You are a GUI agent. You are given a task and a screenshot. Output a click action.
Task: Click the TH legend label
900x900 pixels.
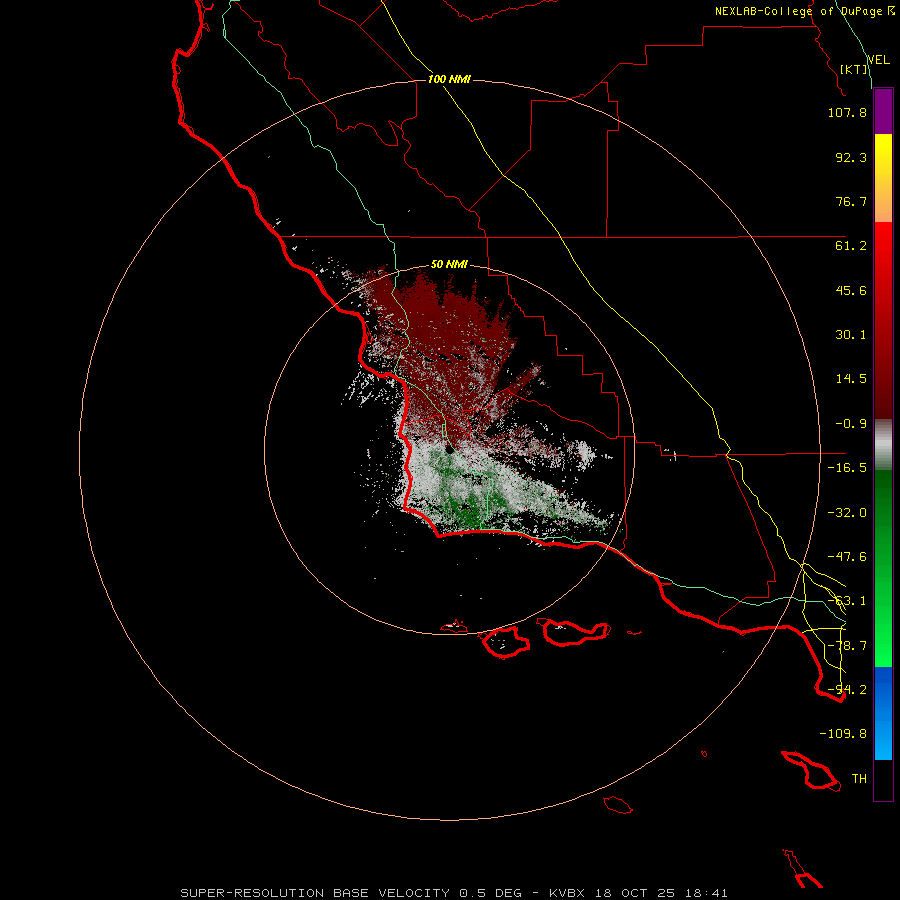click(859, 779)
